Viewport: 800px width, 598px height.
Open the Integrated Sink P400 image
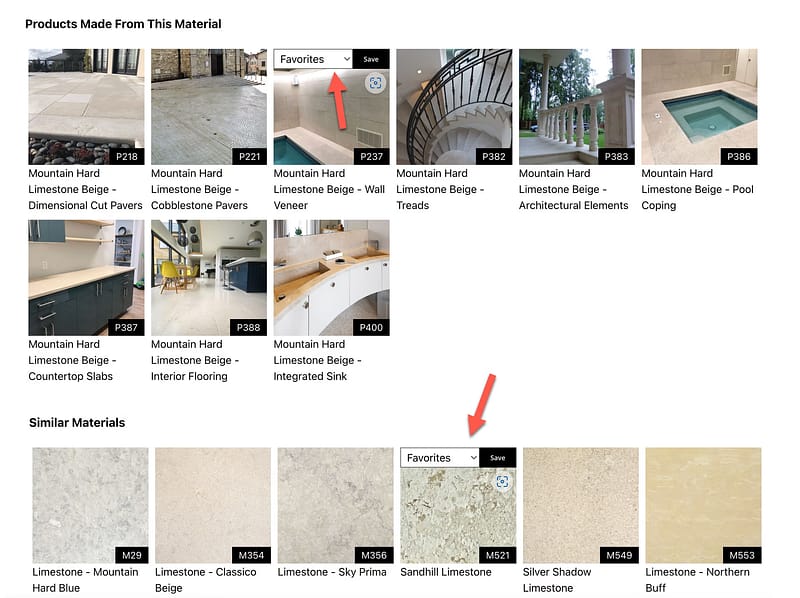tap(331, 278)
